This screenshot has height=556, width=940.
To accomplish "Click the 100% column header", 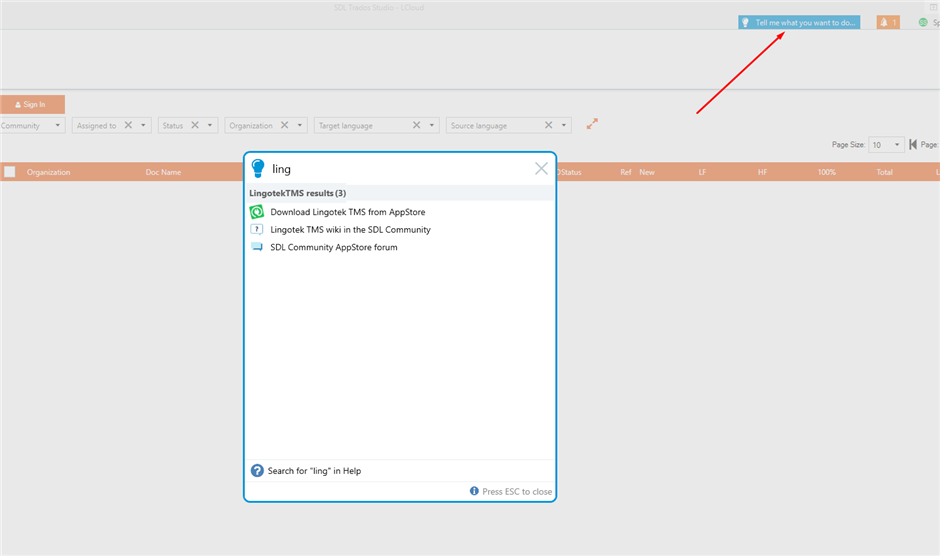I will click(826, 172).
